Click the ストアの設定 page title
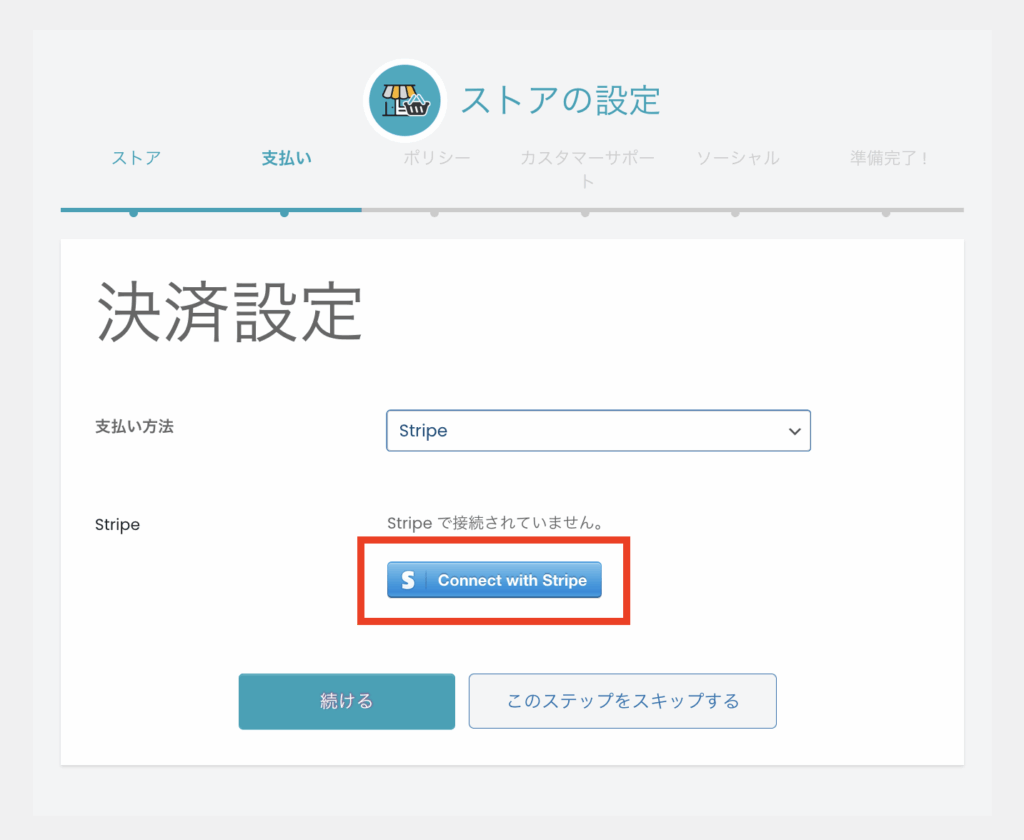 [560, 100]
